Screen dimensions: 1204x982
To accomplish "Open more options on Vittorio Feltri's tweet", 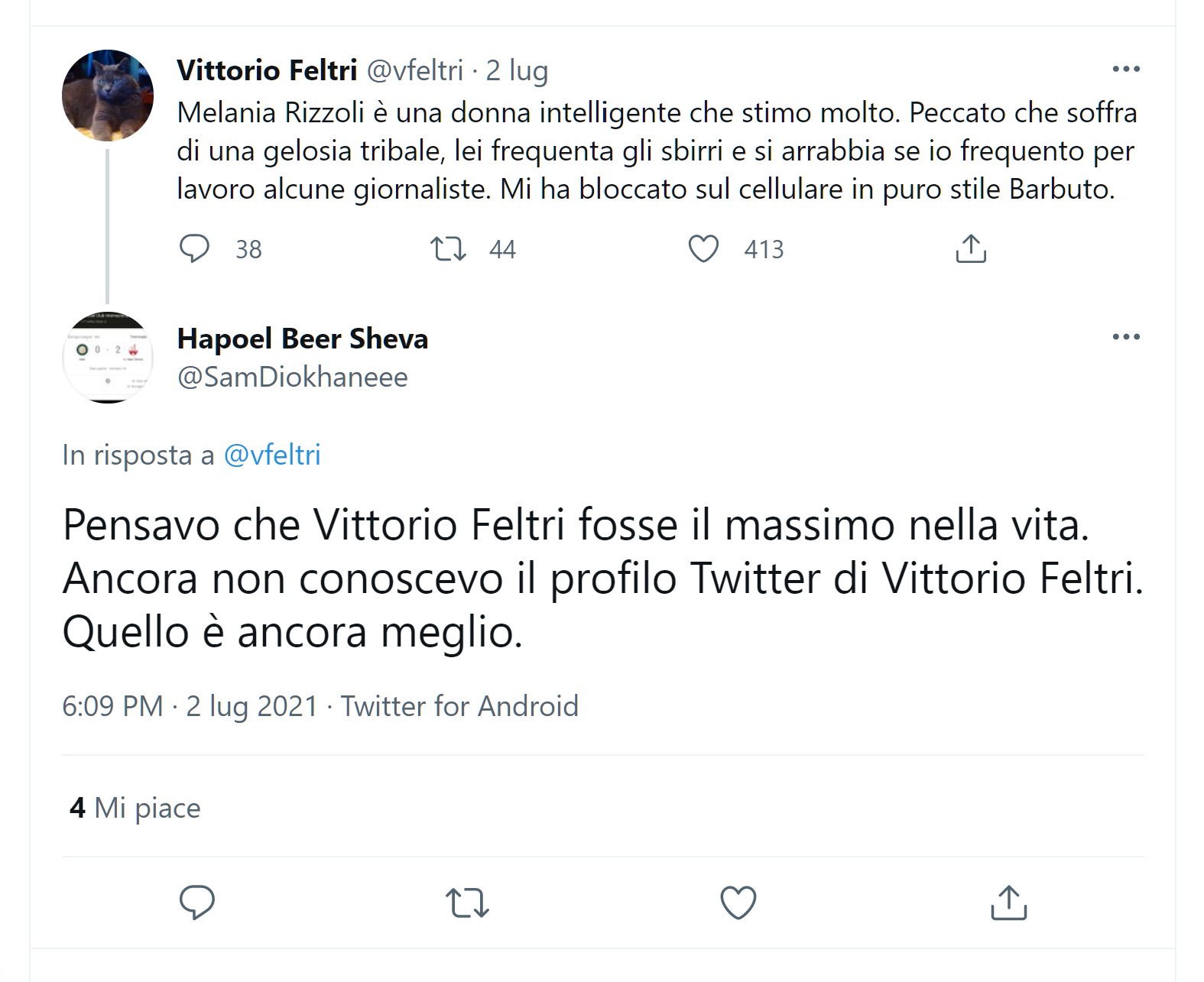I will 1125,70.
